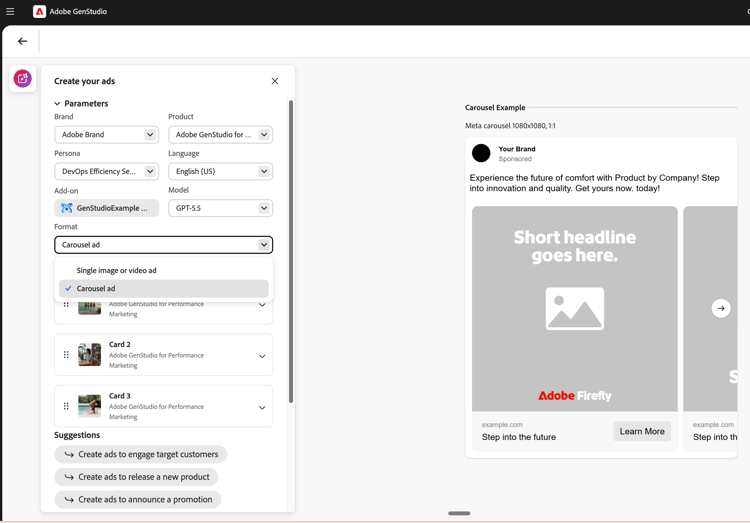Click the Sponsored label

[515, 159]
